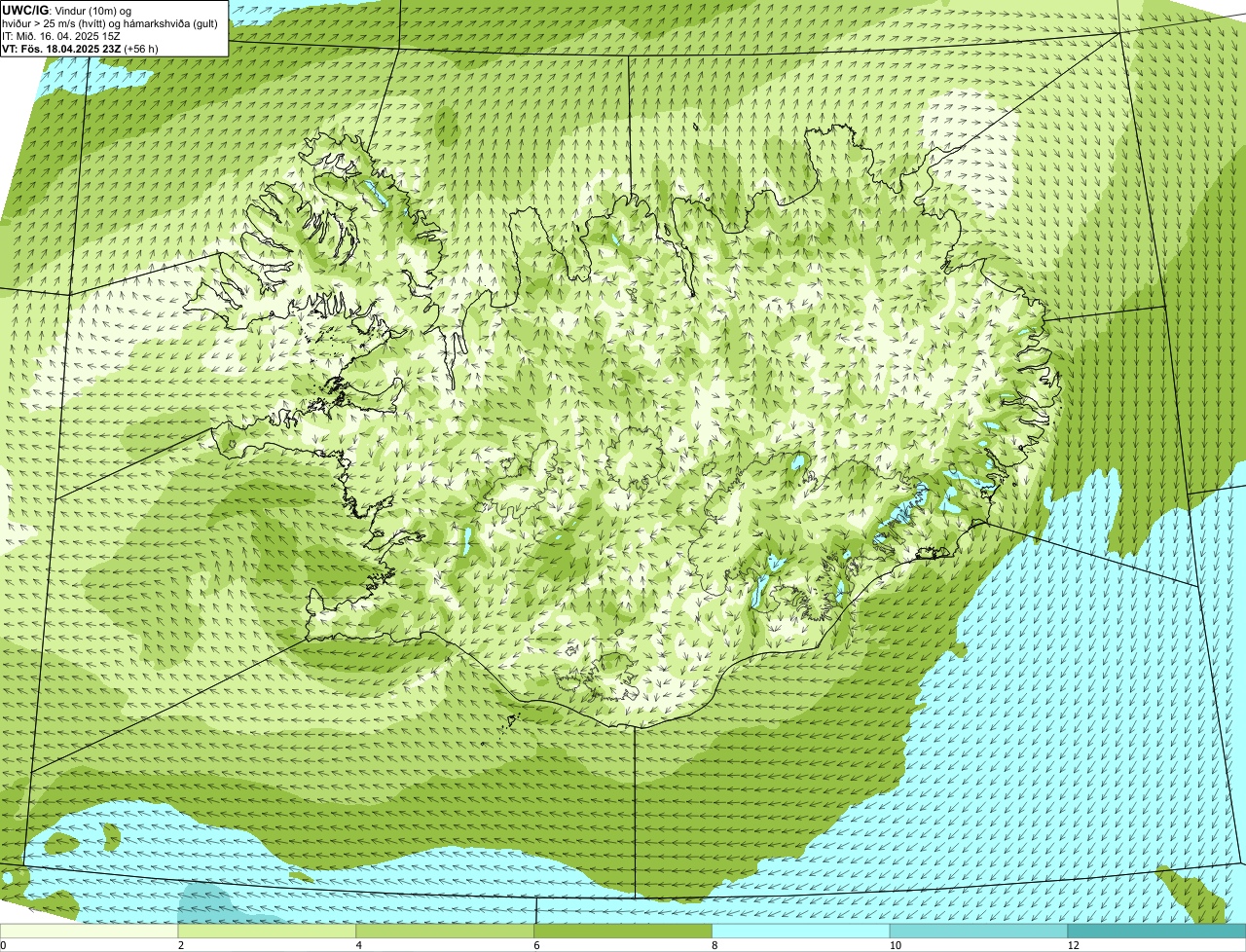Image resolution: width=1246 pixels, height=952 pixels.
Task: Click the 0–2 m/s palest legend swatch
Action: [89, 932]
